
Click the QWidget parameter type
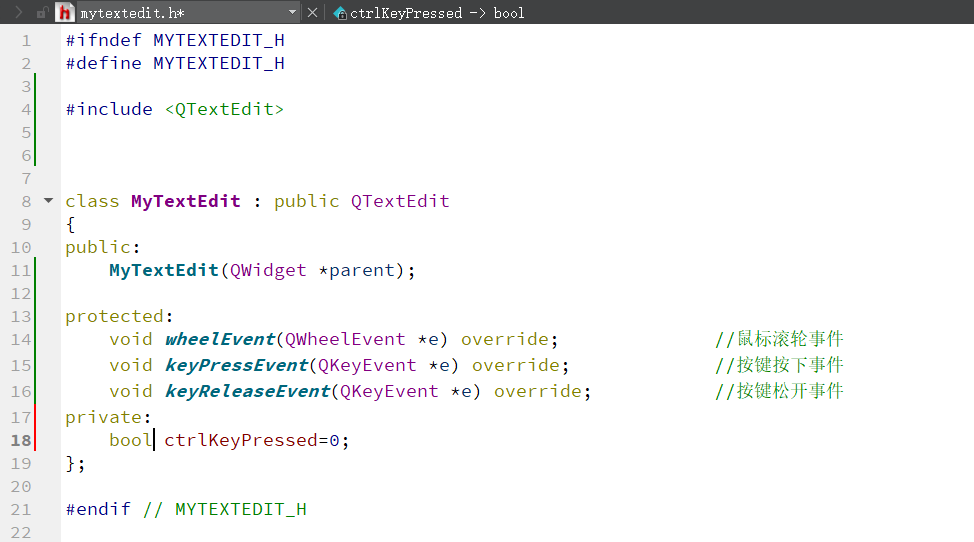tap(268, 271)
